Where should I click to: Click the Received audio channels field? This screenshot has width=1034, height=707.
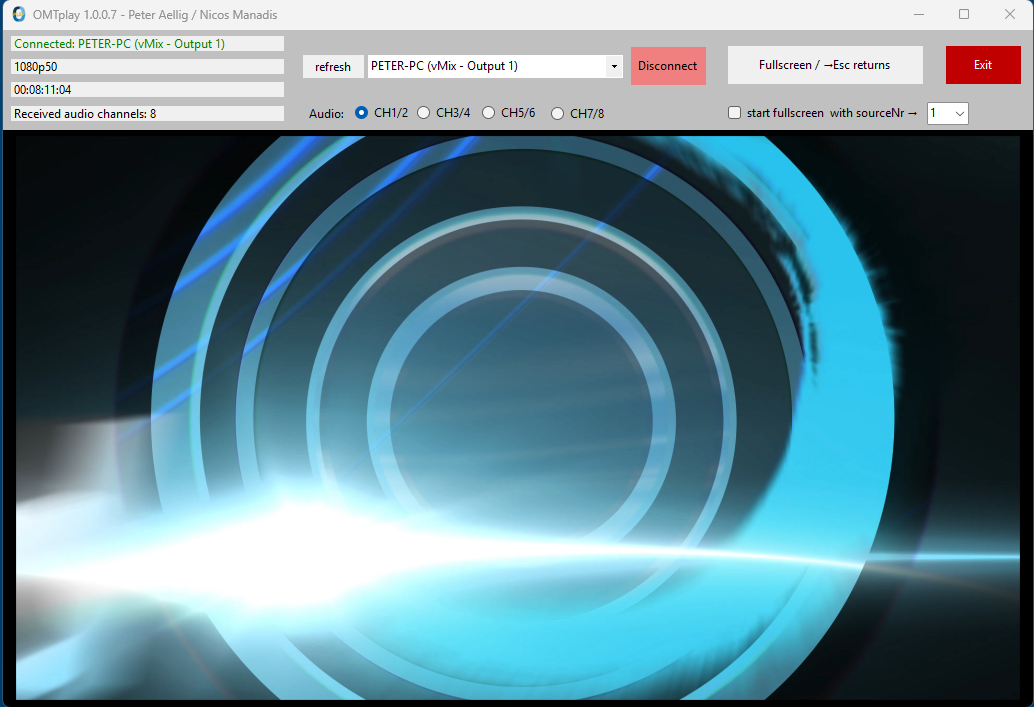(147, 114)
